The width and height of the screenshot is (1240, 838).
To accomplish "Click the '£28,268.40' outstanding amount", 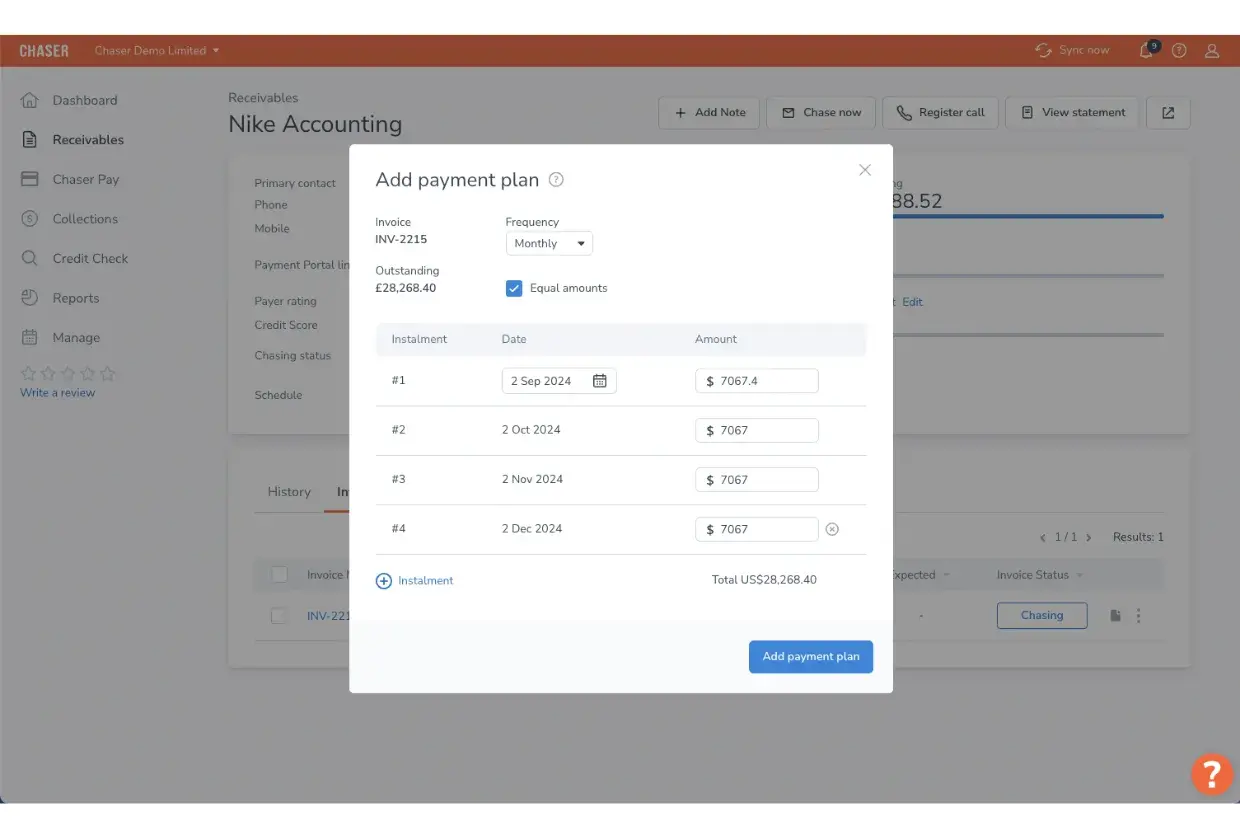I will (x=406, y=288).
